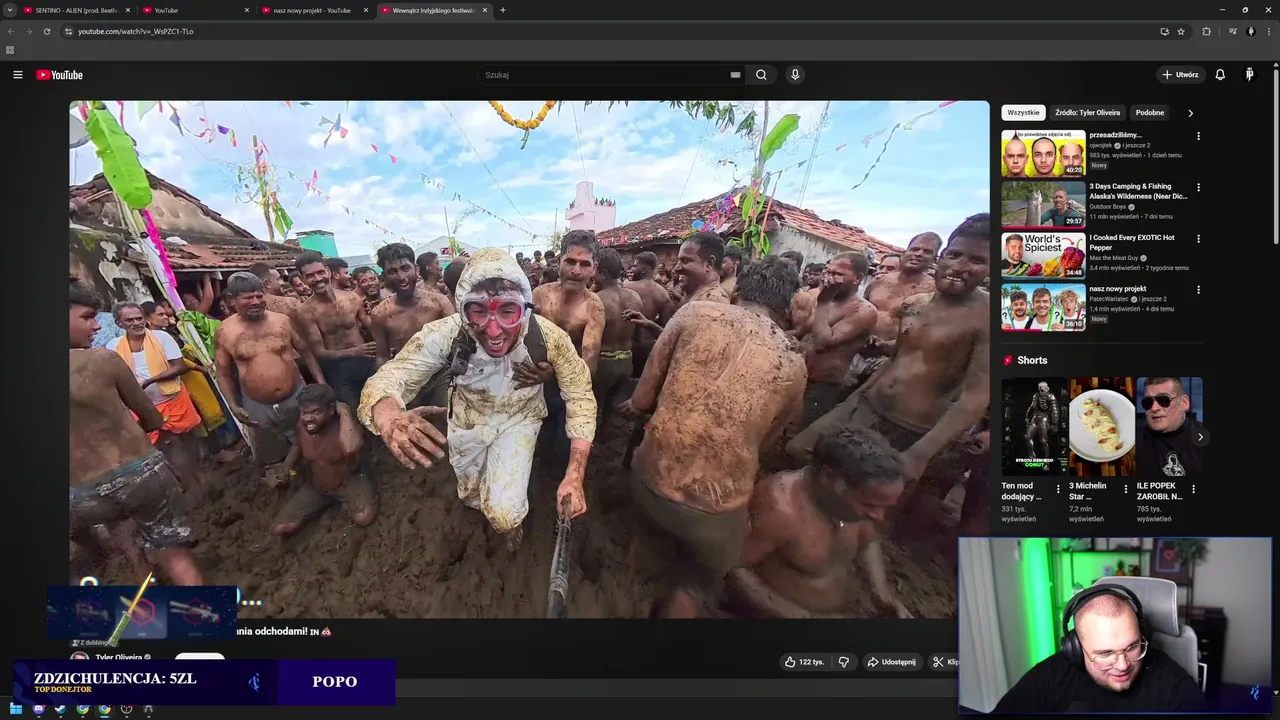Click the scissors Klip button
Viewport: 1280px width, 720px height.
click(x=944, y=662)
